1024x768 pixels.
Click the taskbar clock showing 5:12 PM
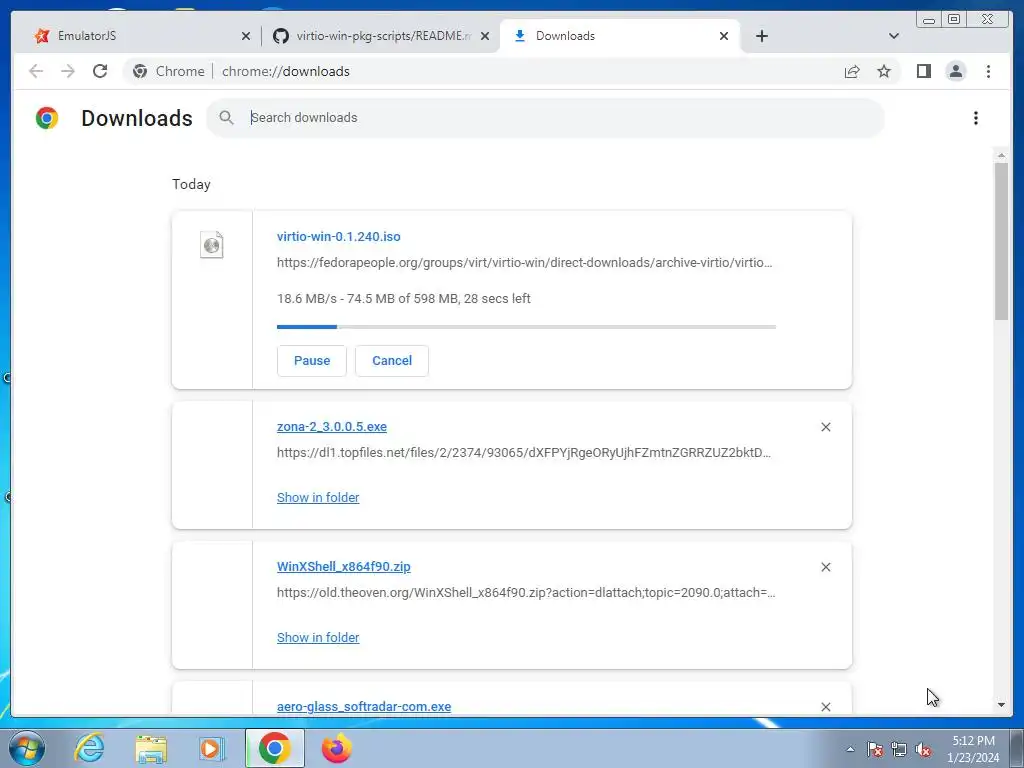(973, 749)
